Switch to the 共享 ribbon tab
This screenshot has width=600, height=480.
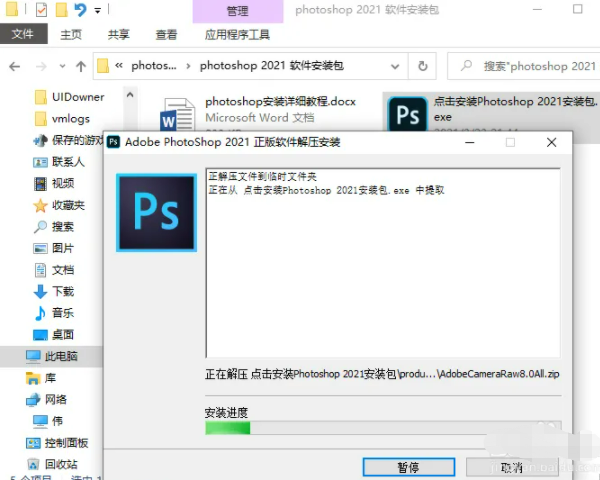coord(118,35)
